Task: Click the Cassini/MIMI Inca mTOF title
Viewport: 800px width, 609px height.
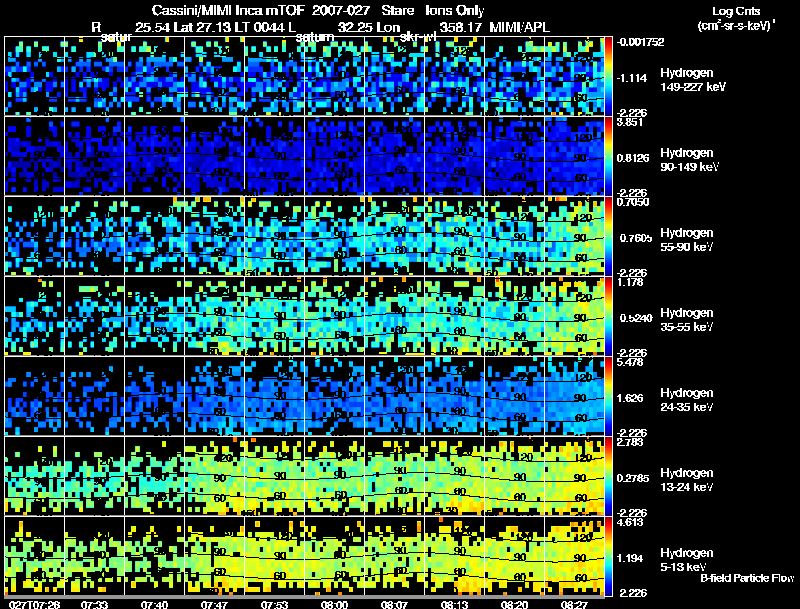Action: [229, 10]
